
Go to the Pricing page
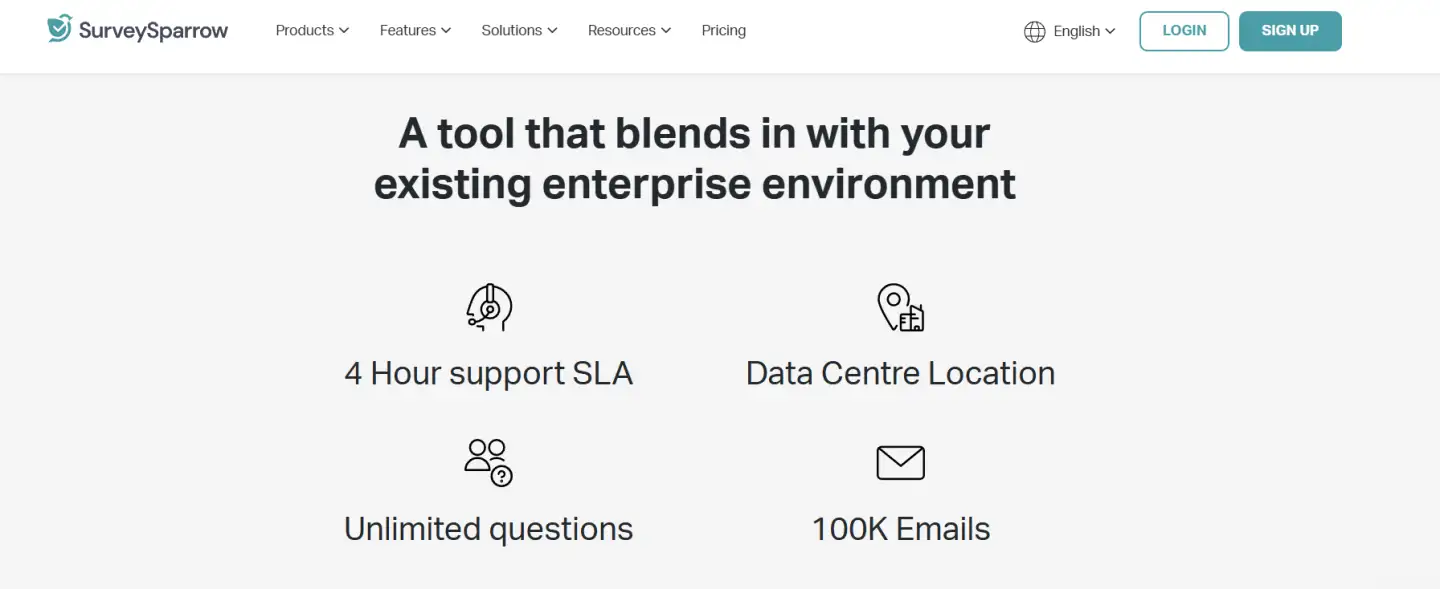(724, 30)
